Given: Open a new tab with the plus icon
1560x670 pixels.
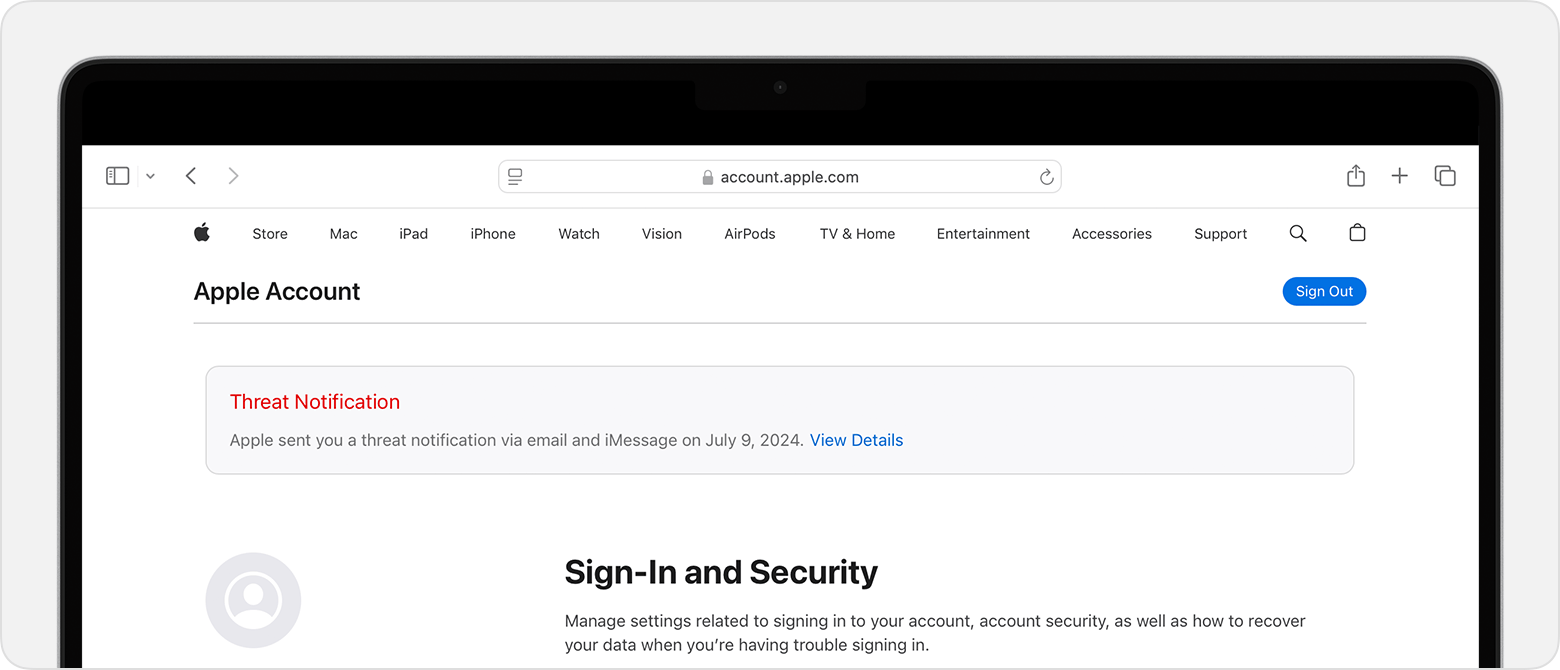Looking at the screenshot, I should click(x=1400, y=175).
